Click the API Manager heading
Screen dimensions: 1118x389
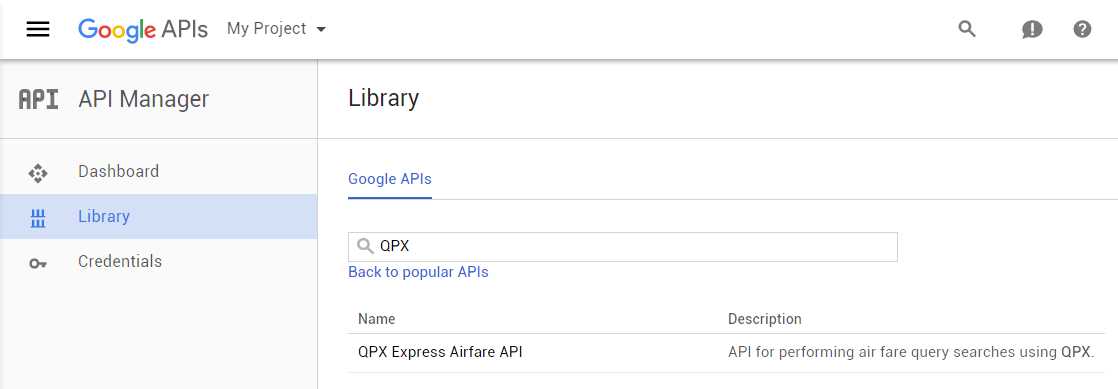tap(144, 99)
